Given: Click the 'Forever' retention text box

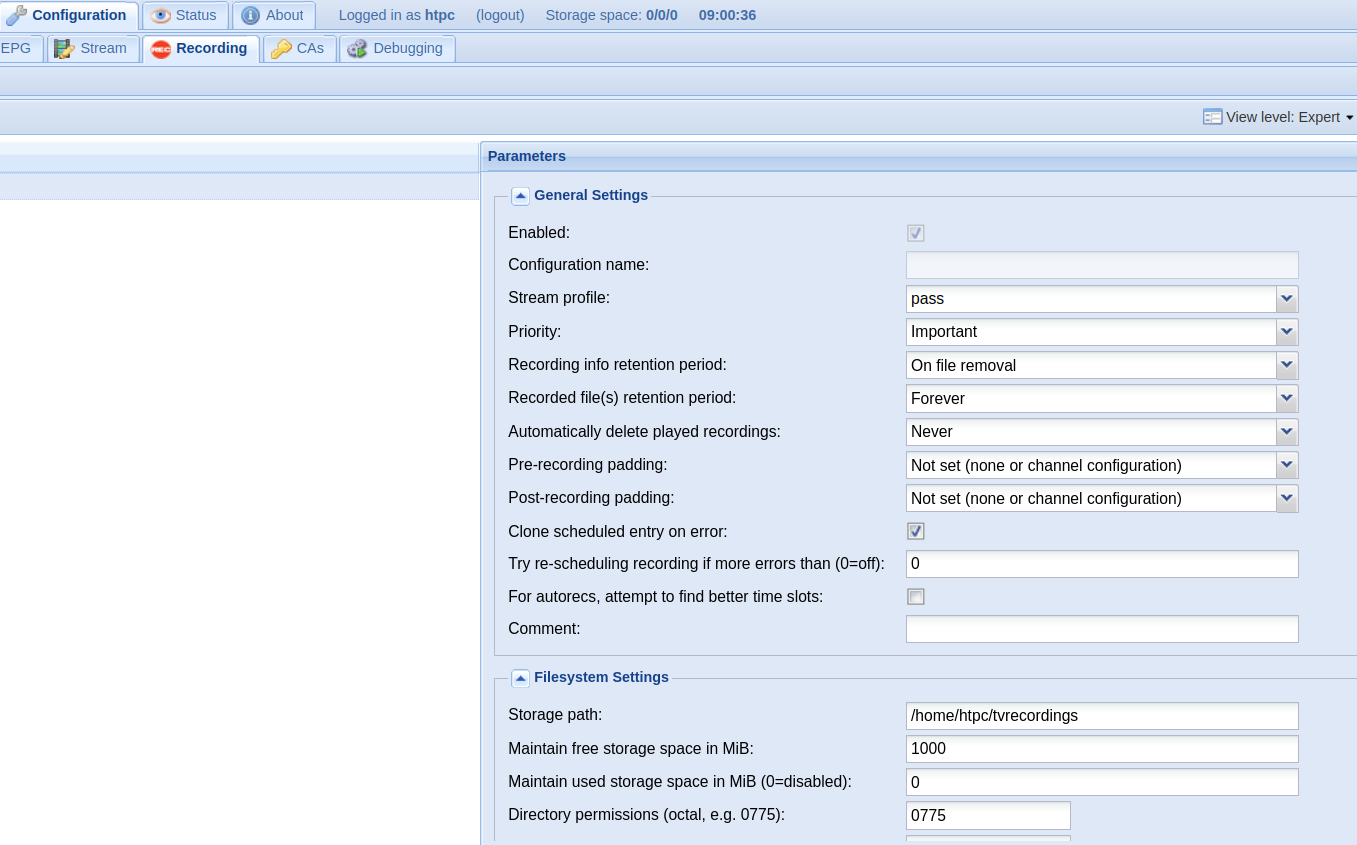Looking at the screenshot, I should (1091, 398).
